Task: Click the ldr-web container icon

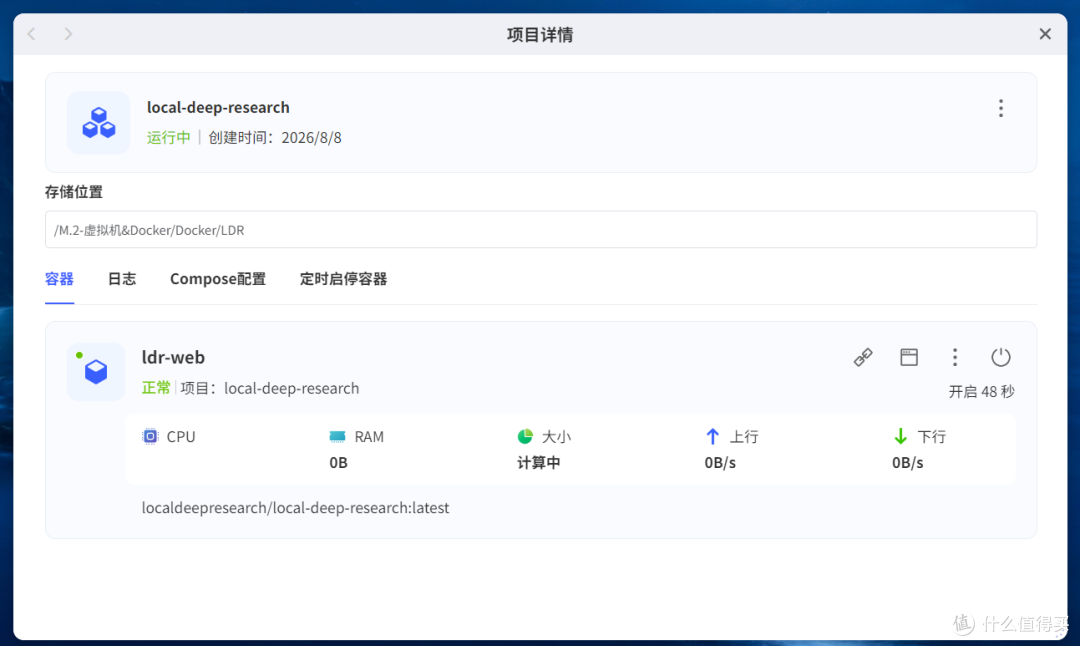Action: point(96,372)
